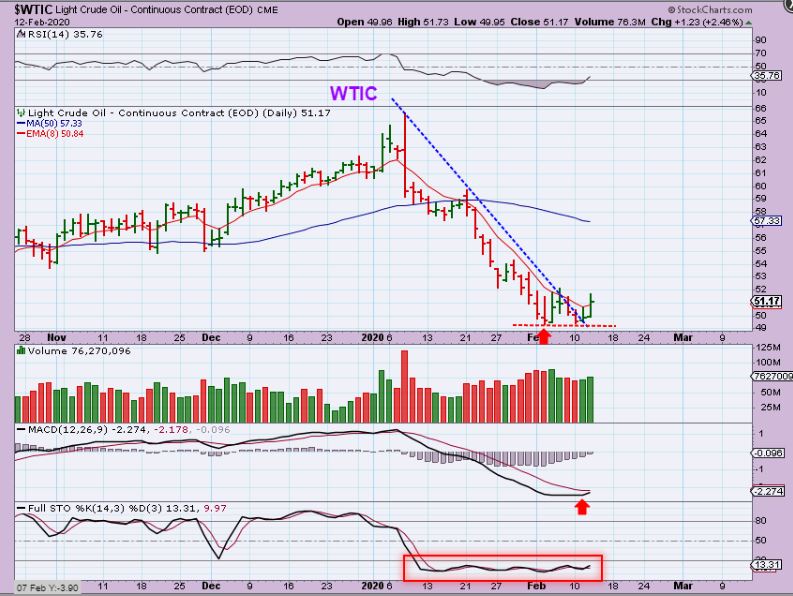
Task: Click the 100M volume axis label
Action: (768, 362)
